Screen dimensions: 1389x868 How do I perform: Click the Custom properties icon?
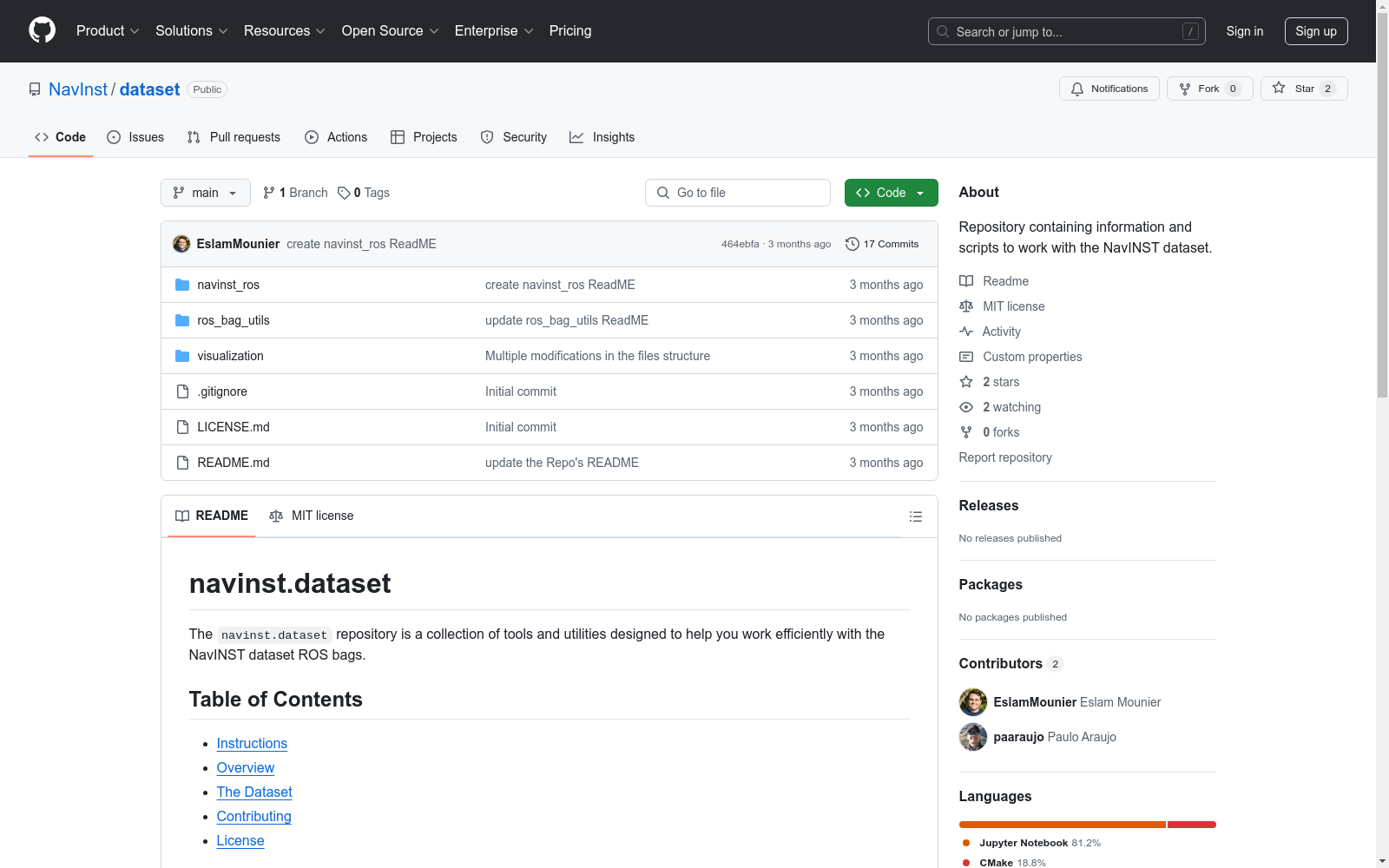pyautogui.click(x=966, y=357)
